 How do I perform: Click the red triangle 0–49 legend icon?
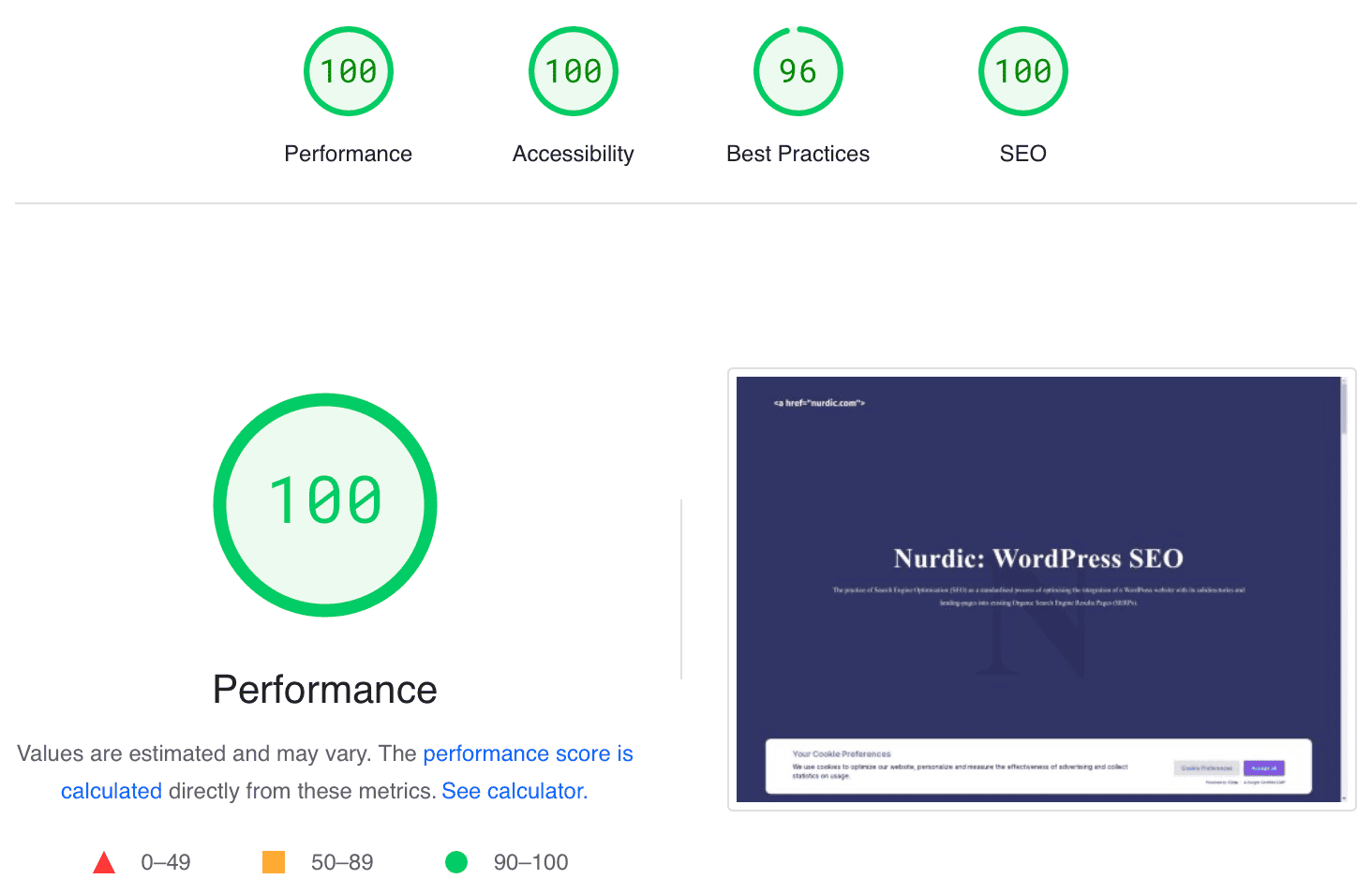(104, 862)
